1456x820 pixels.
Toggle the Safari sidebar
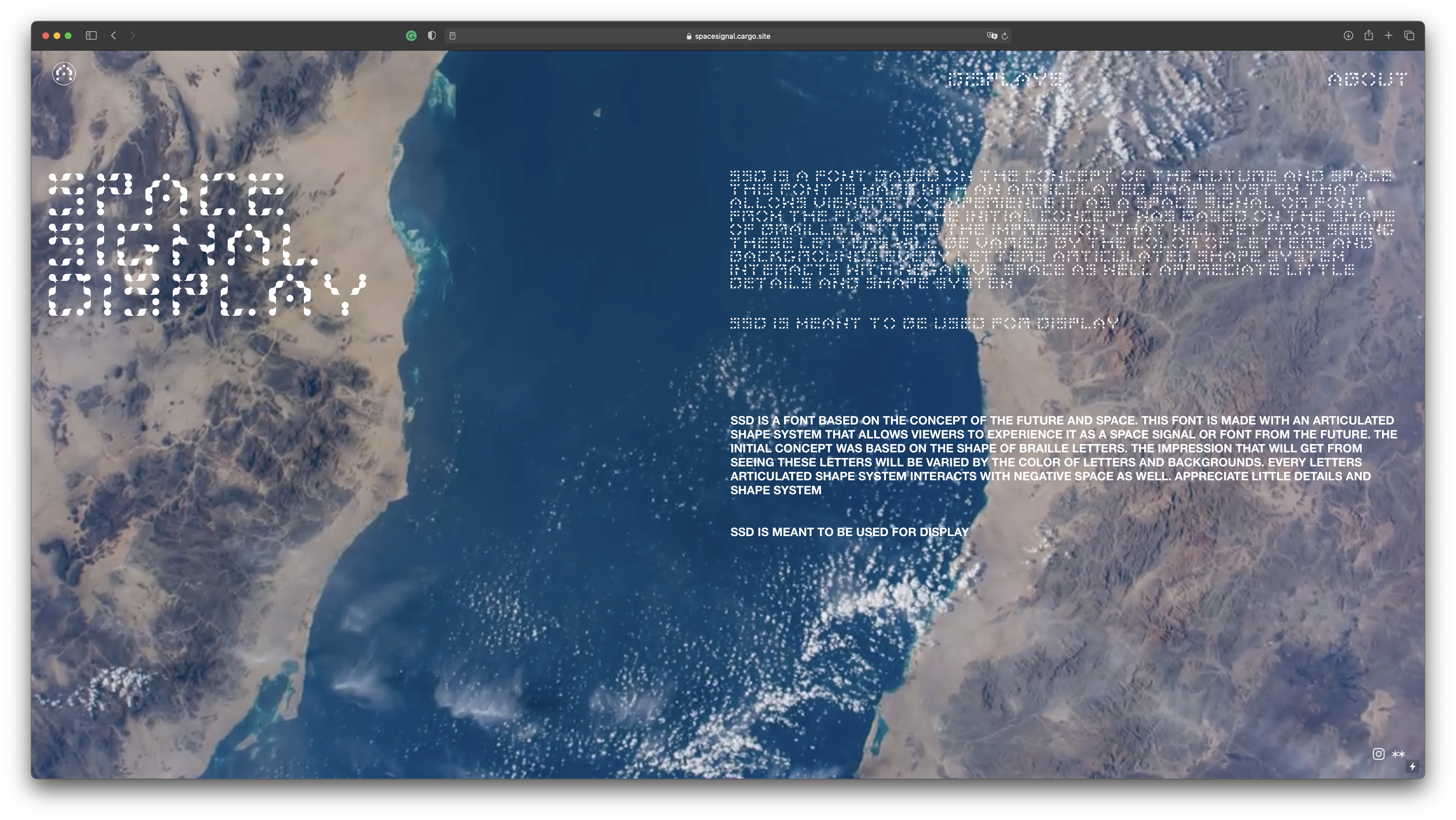click(91, 36)
